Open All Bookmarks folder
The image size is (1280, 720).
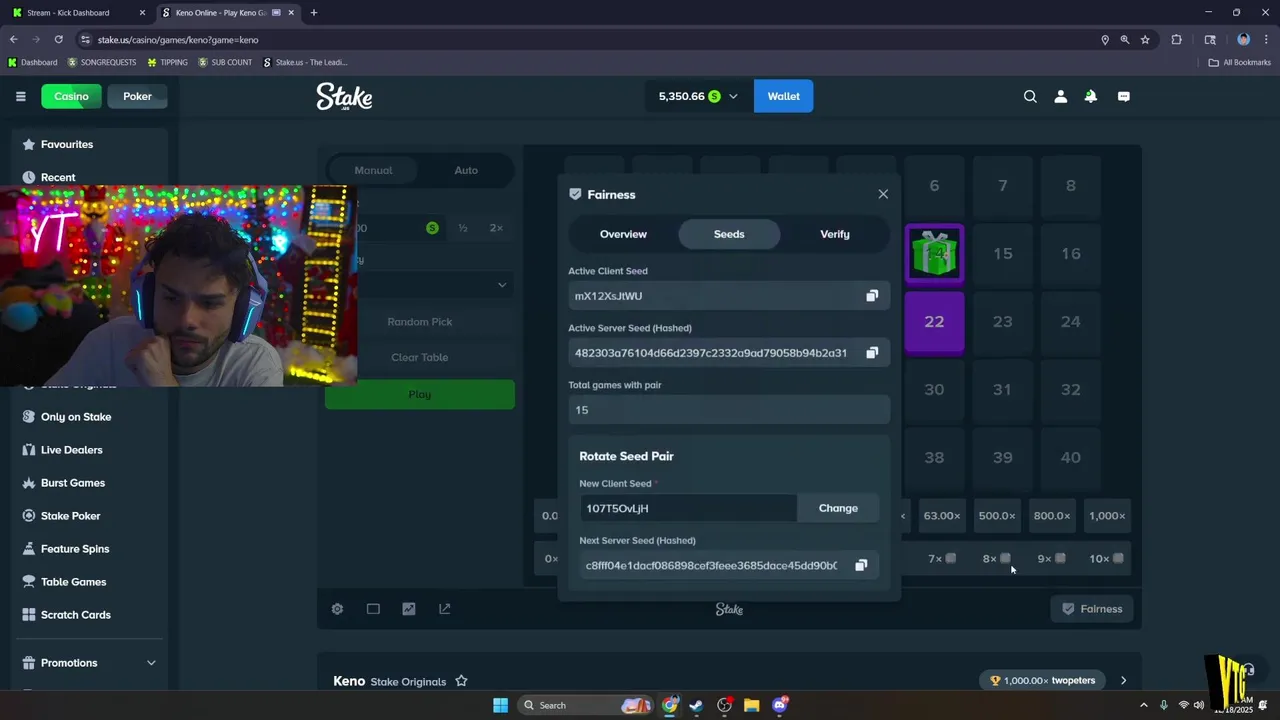click(1239, 62)
